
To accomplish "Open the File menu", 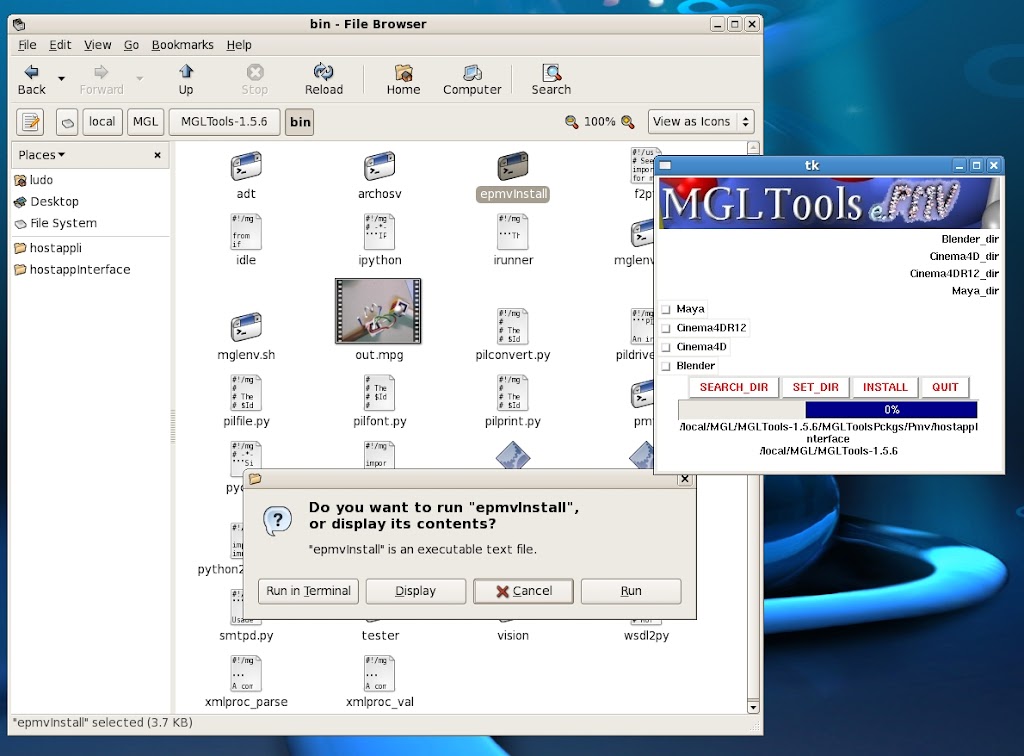I will pos(27,45).
